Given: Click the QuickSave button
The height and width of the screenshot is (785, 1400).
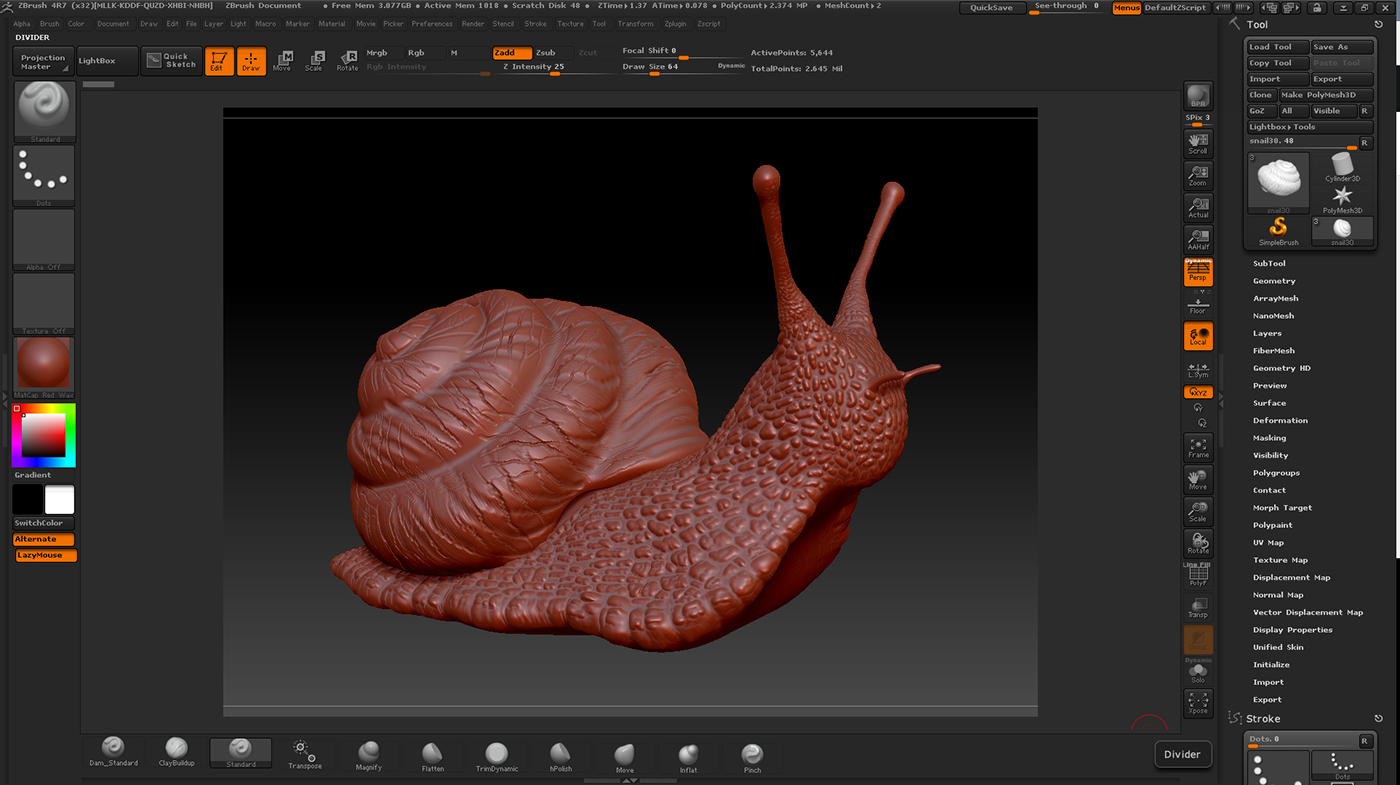Looking at the screenshot, I should point(992,7).
